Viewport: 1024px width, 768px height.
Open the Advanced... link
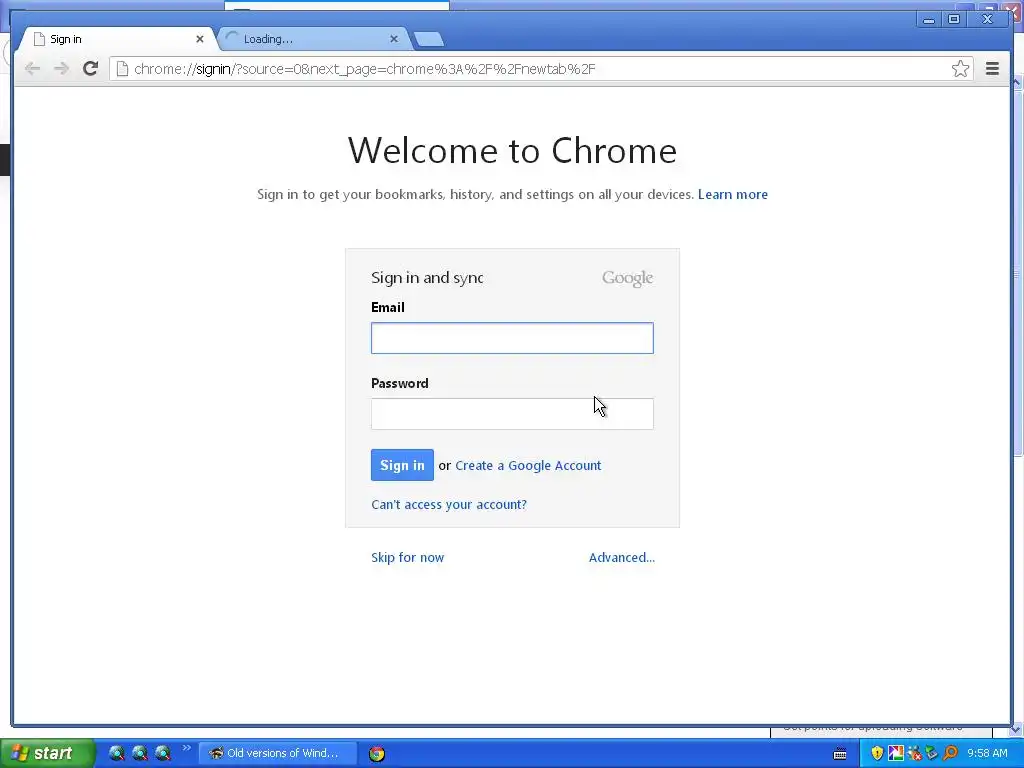[622, 557]
